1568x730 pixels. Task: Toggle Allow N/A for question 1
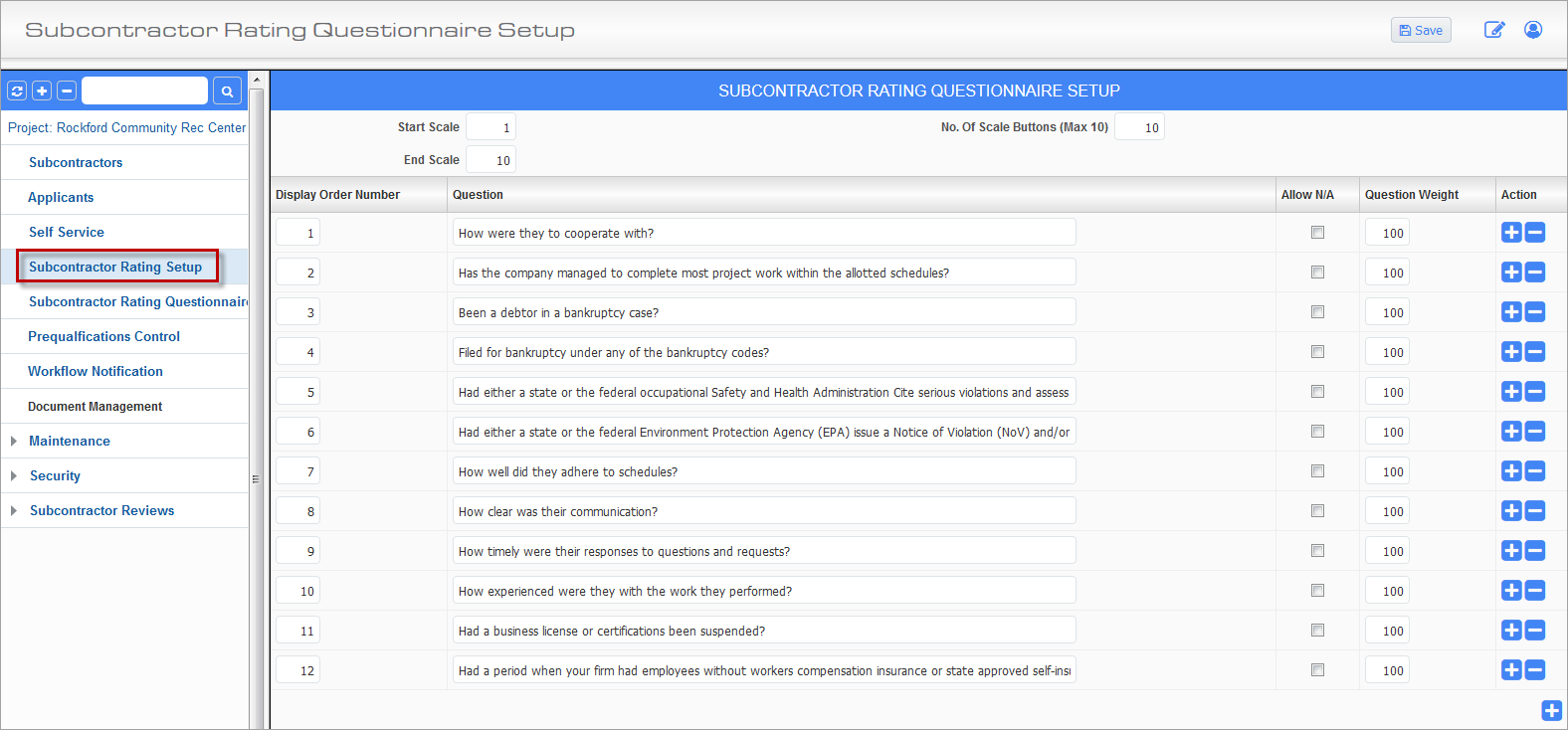tap(1317, 233)
